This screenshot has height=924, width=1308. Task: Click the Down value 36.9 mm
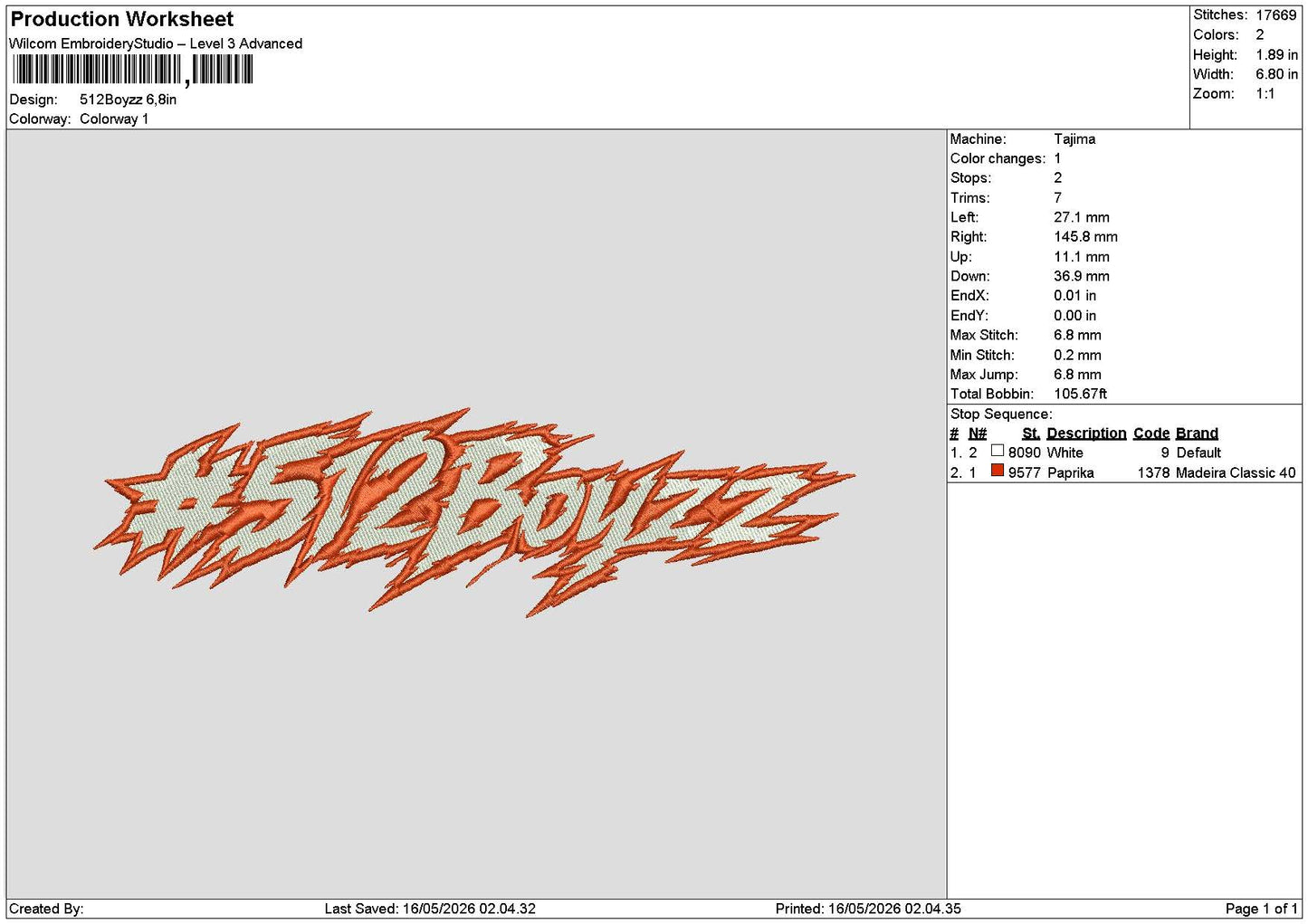click(x=1082, y=276)
